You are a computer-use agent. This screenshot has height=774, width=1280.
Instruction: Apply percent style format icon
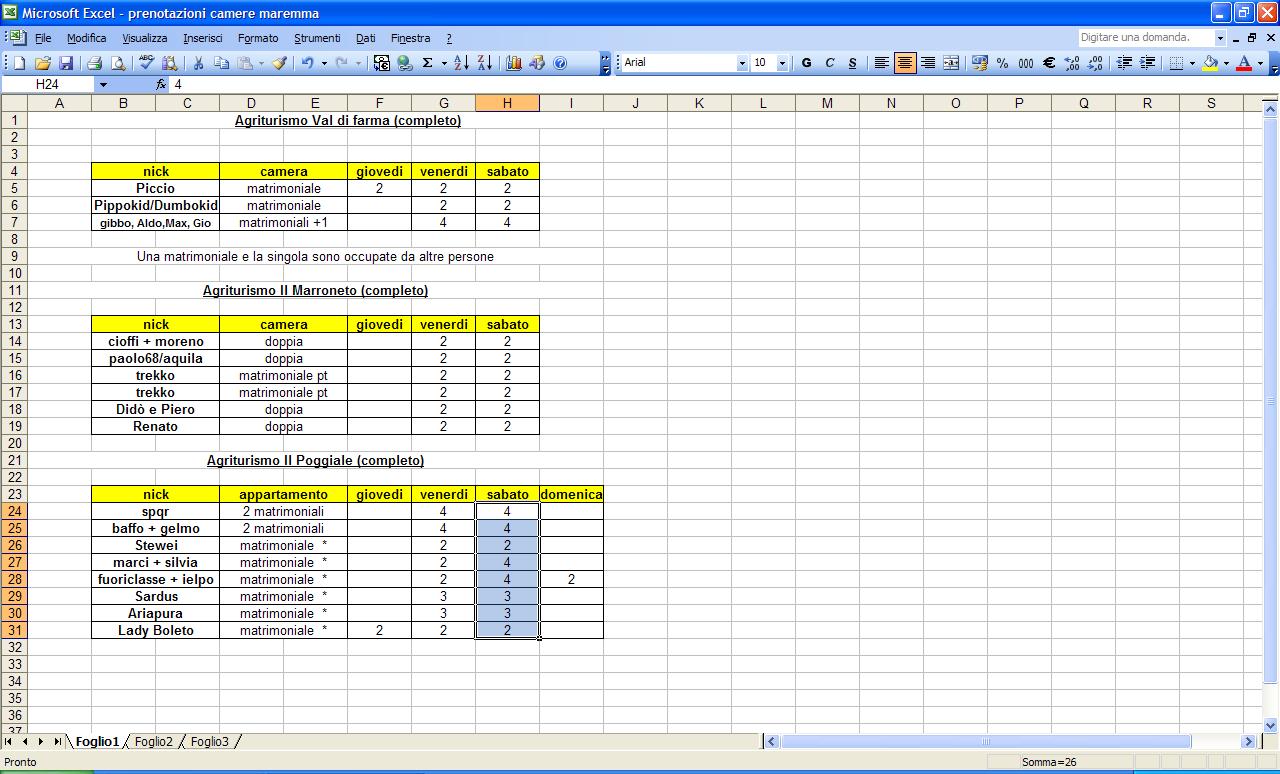pyautogui.click(x=1002, y=63)
